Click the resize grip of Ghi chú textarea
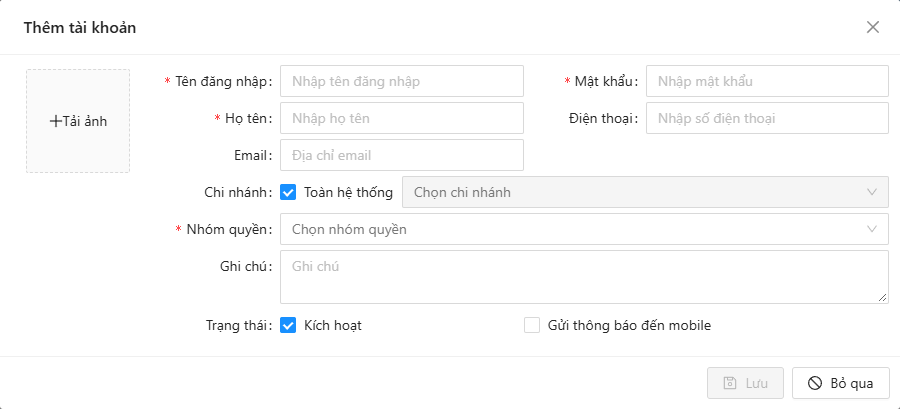 [x=883, y=297]
